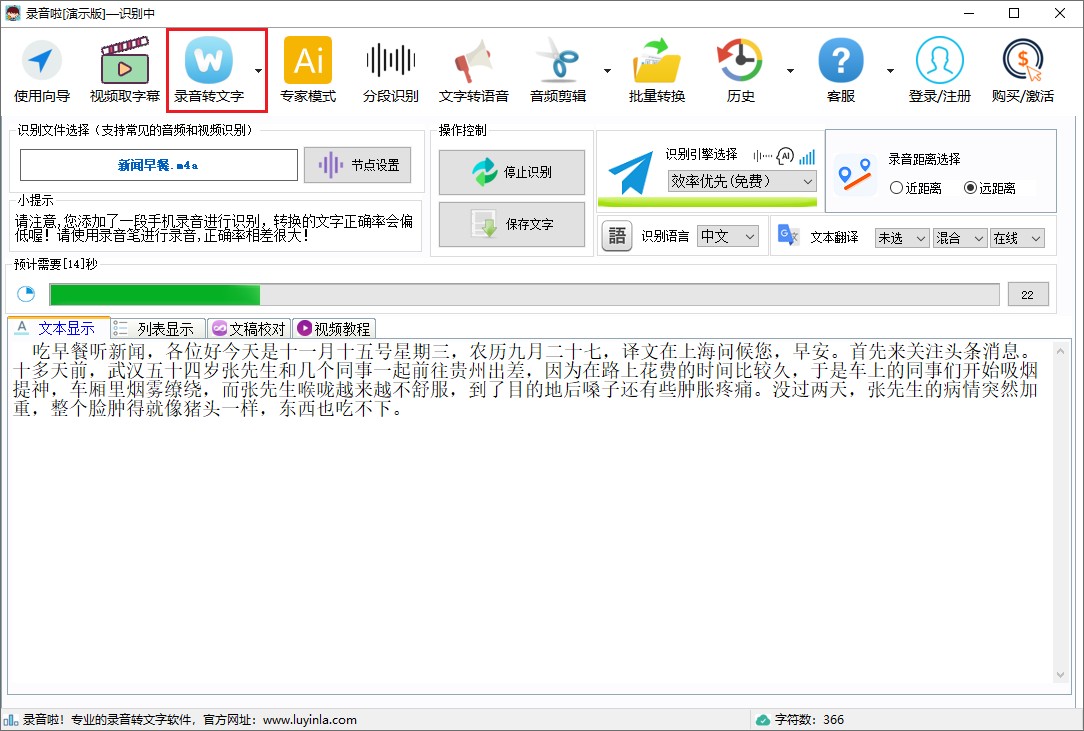Open the 在线 translation mode dropdown

tap(1017, 237)
